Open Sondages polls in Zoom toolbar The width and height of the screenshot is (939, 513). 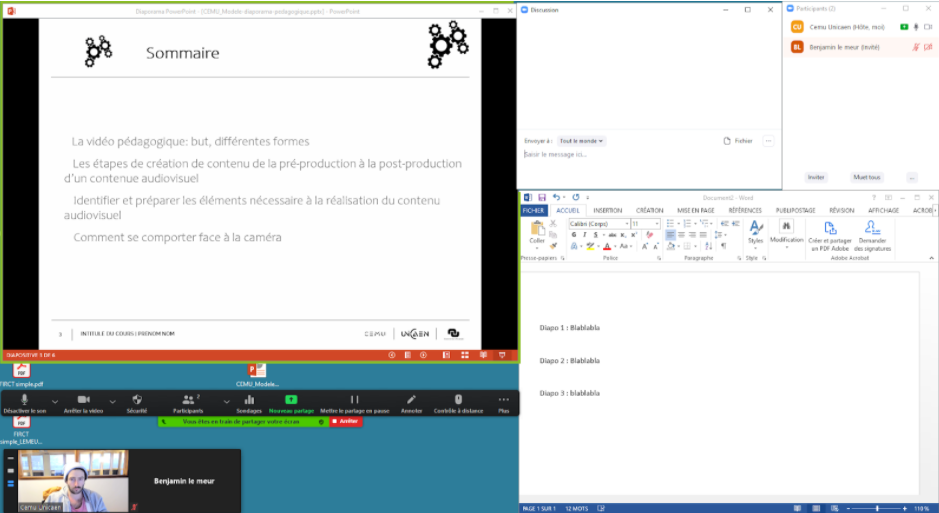[x=249, y=400]
